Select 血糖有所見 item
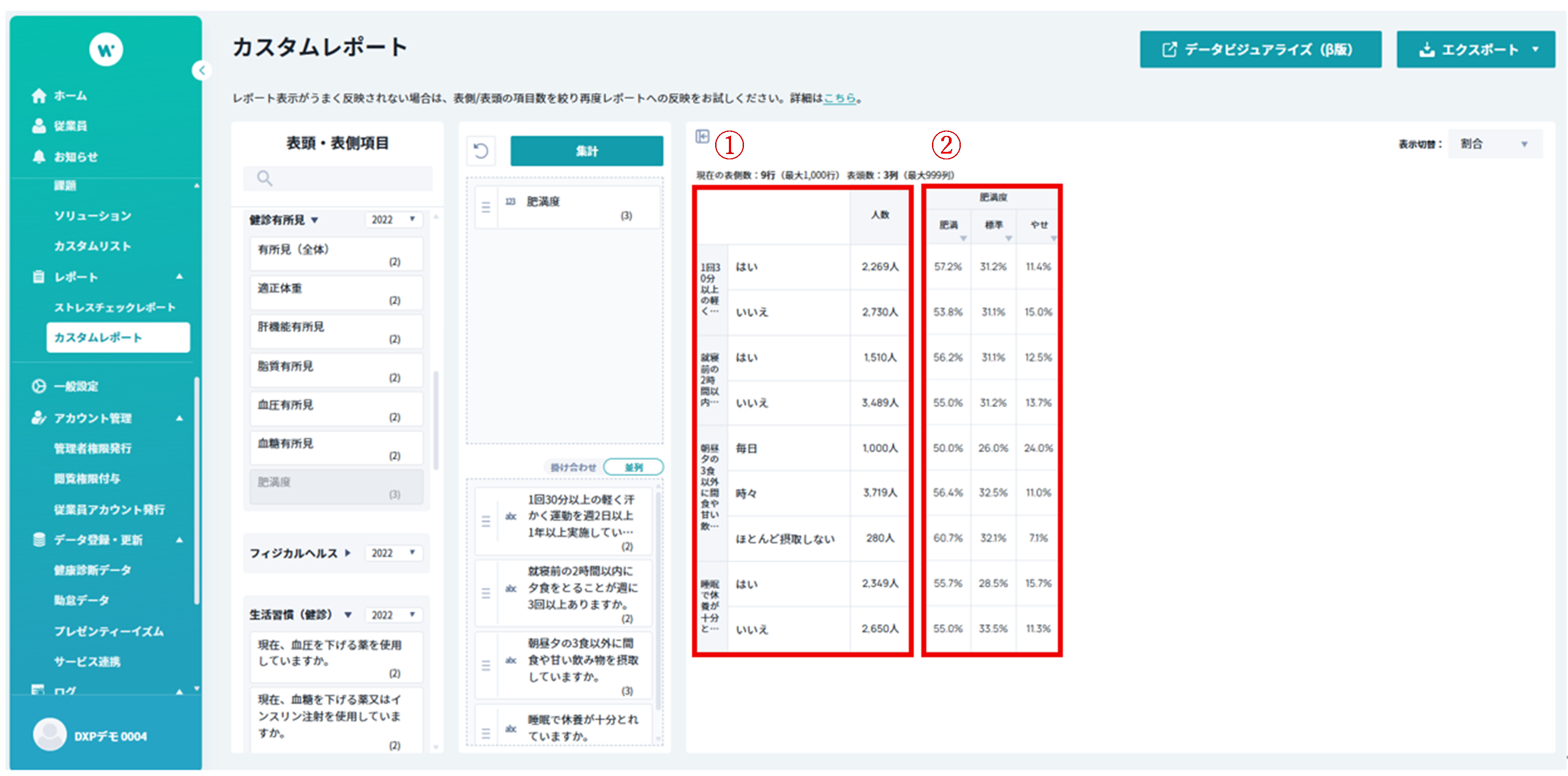The width and height of the screenshot is (1568, 776). 336,448
